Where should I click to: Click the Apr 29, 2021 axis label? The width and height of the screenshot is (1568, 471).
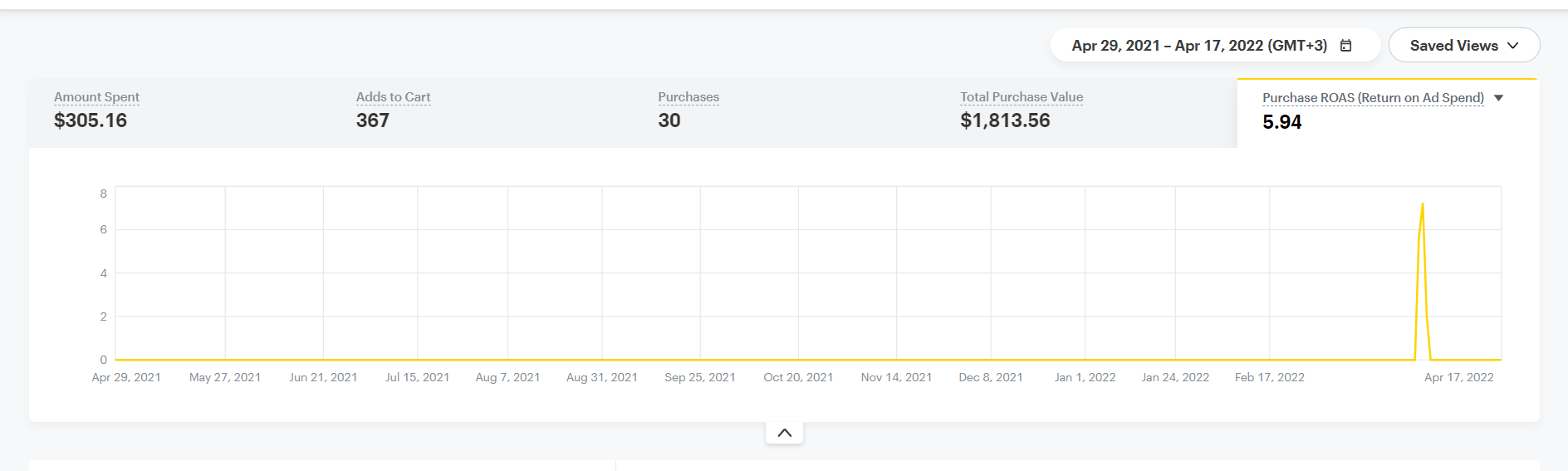[126, 377]
